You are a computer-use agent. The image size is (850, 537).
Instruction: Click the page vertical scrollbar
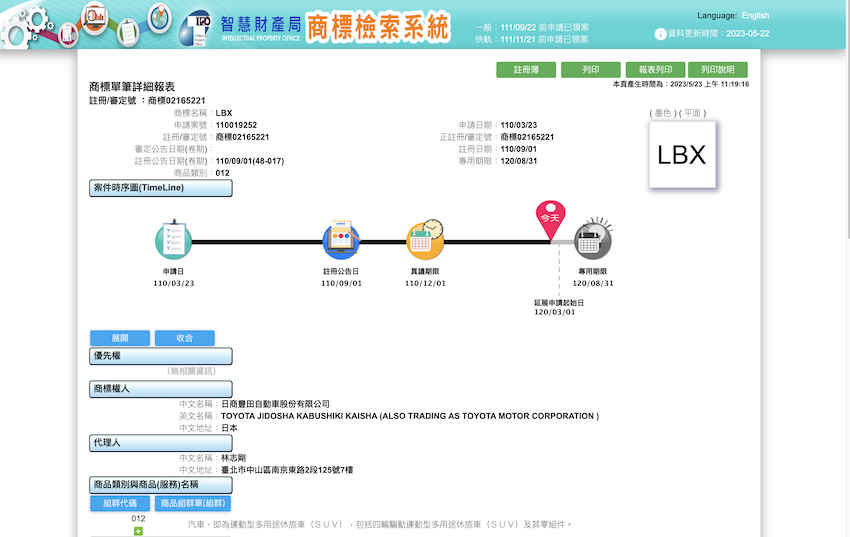[847, 119]
